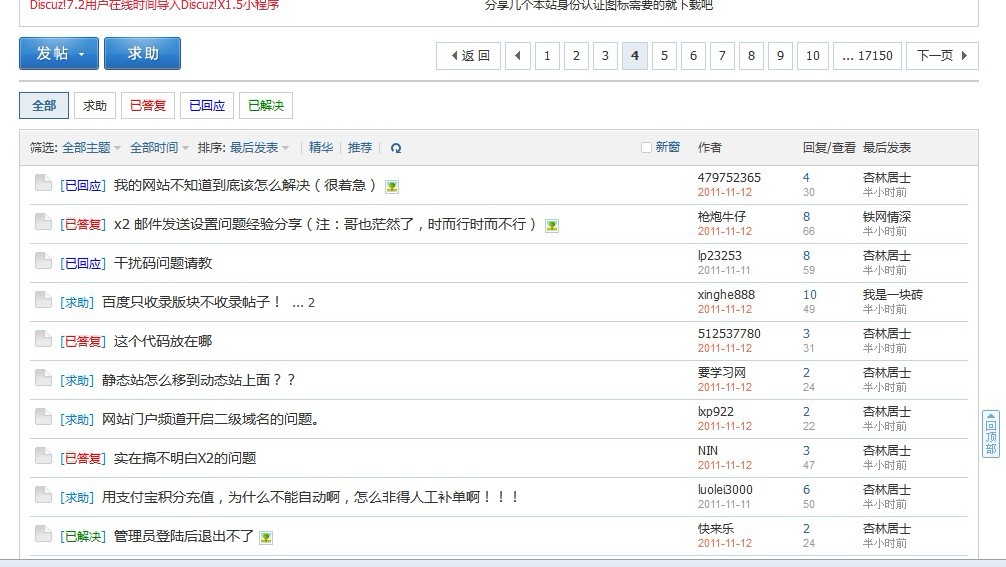Click the 回顶部 back-to-top icon
1006x567 pixels.
coord(991,434)
